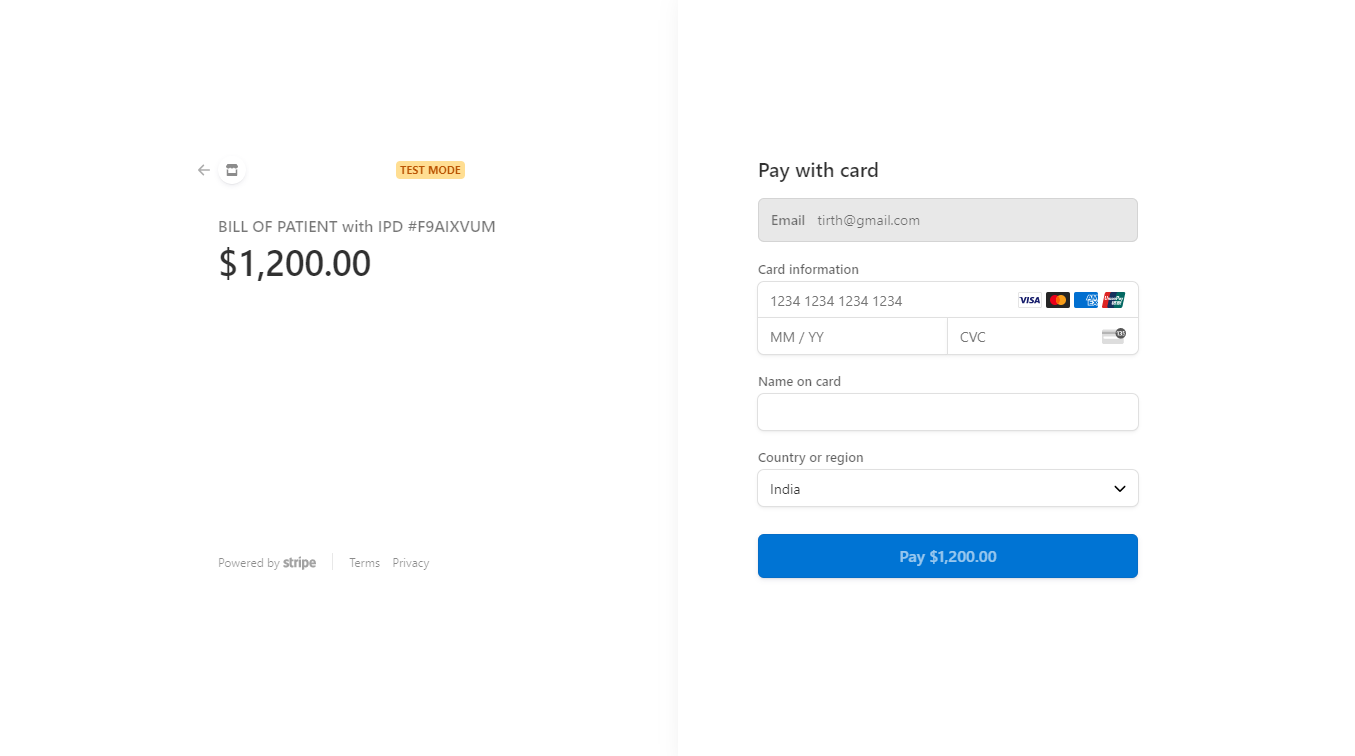Click the back arrow to return to merchant
The width and height of the screenshot is (1355, 756).
pos(203,170)
